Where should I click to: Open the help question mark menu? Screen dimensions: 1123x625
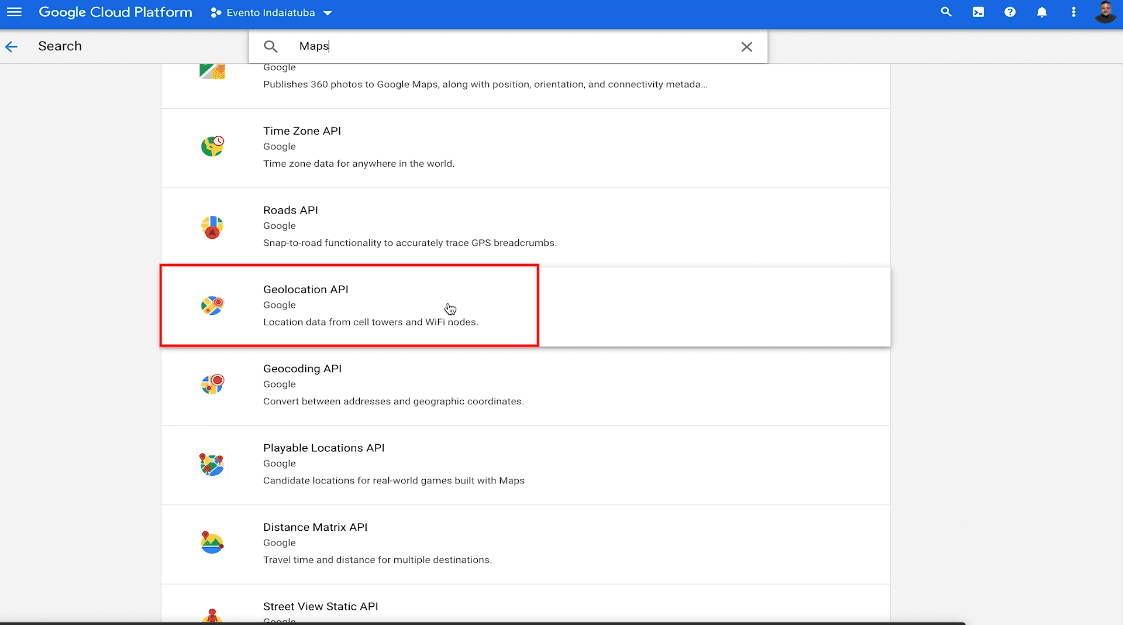tap(1010, 12)
